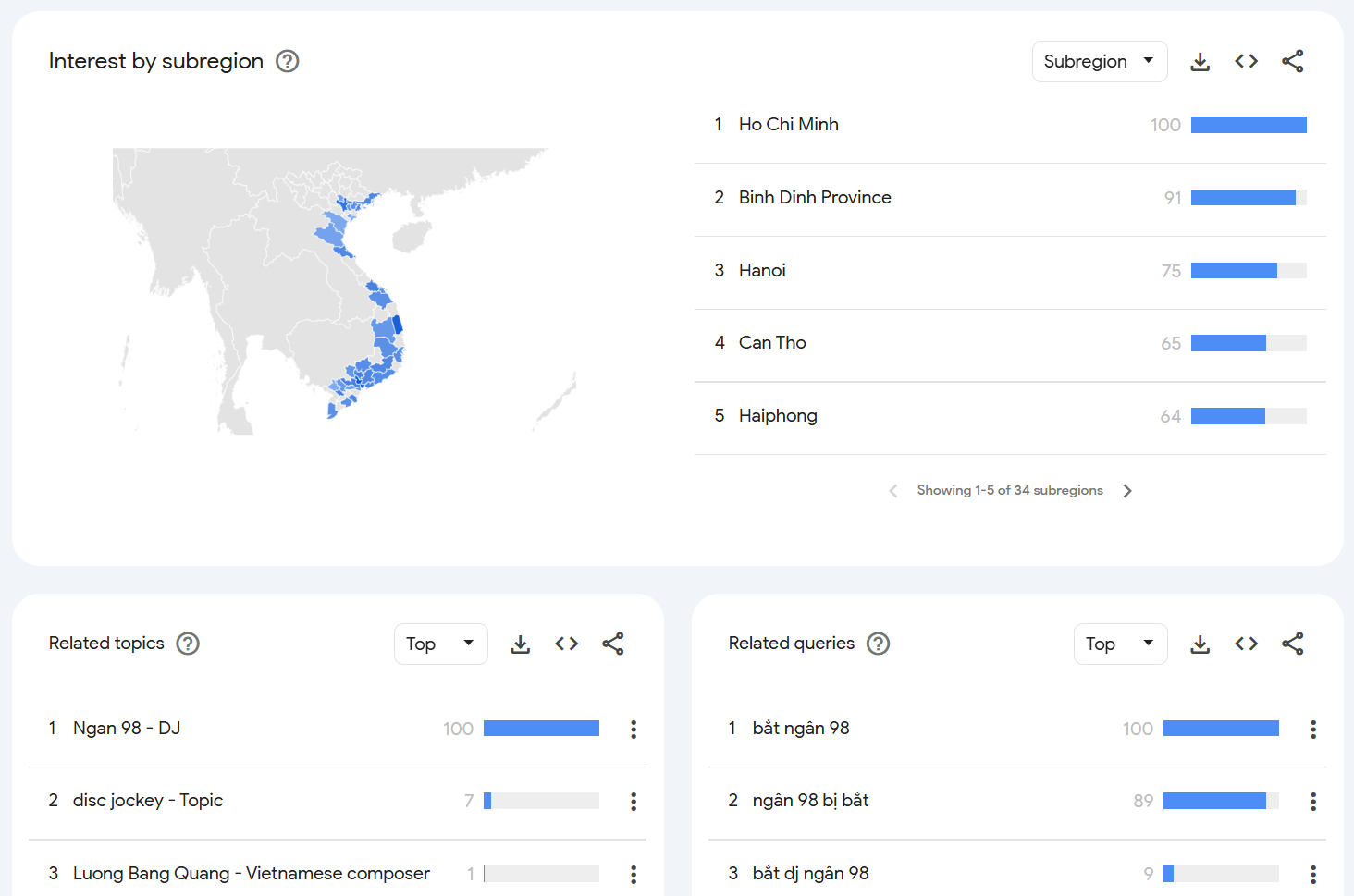Open help for Interest by subregion

tap(288, 61)
